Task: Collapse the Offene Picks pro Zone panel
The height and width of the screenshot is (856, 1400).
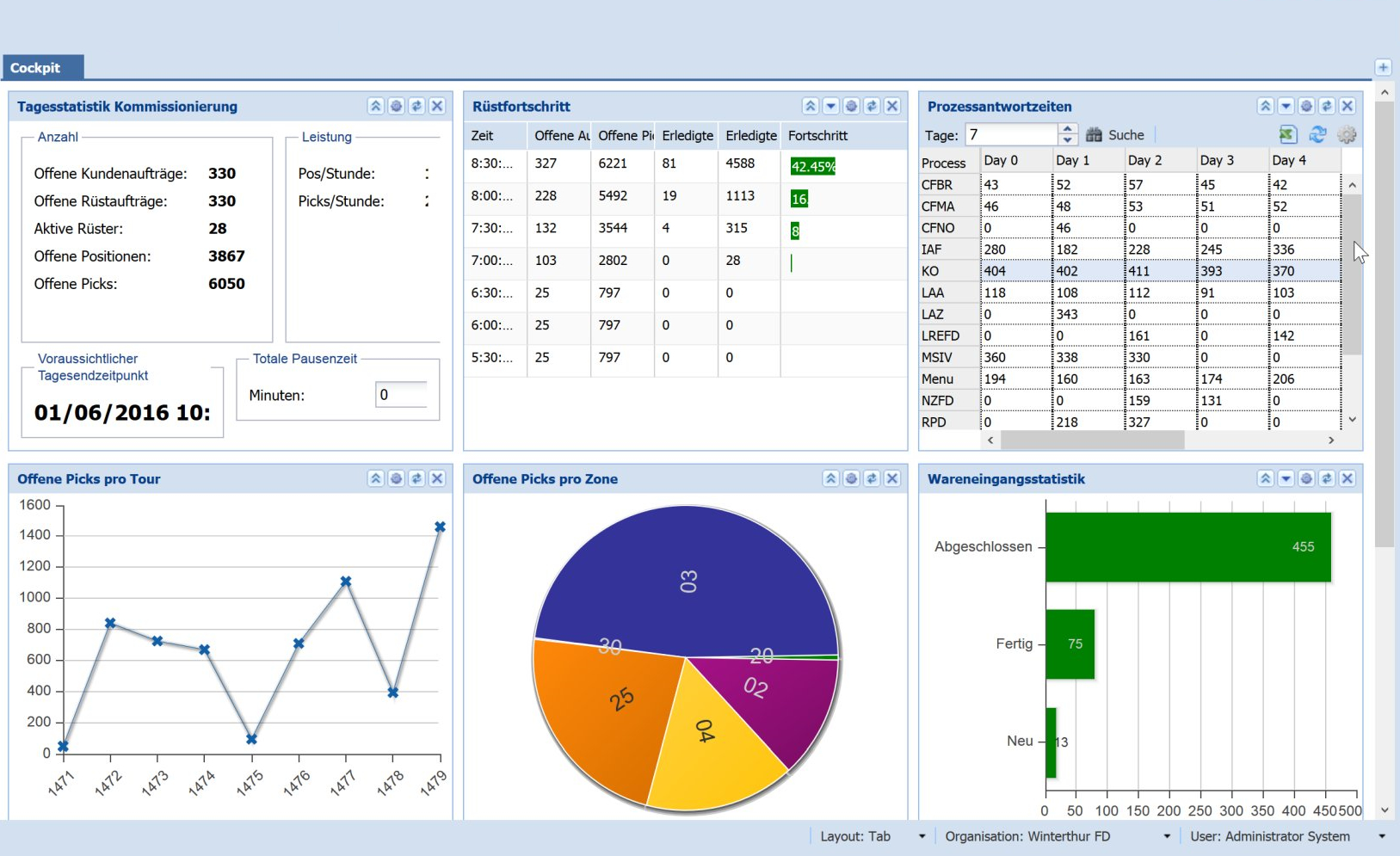Action: pos(830,478)
